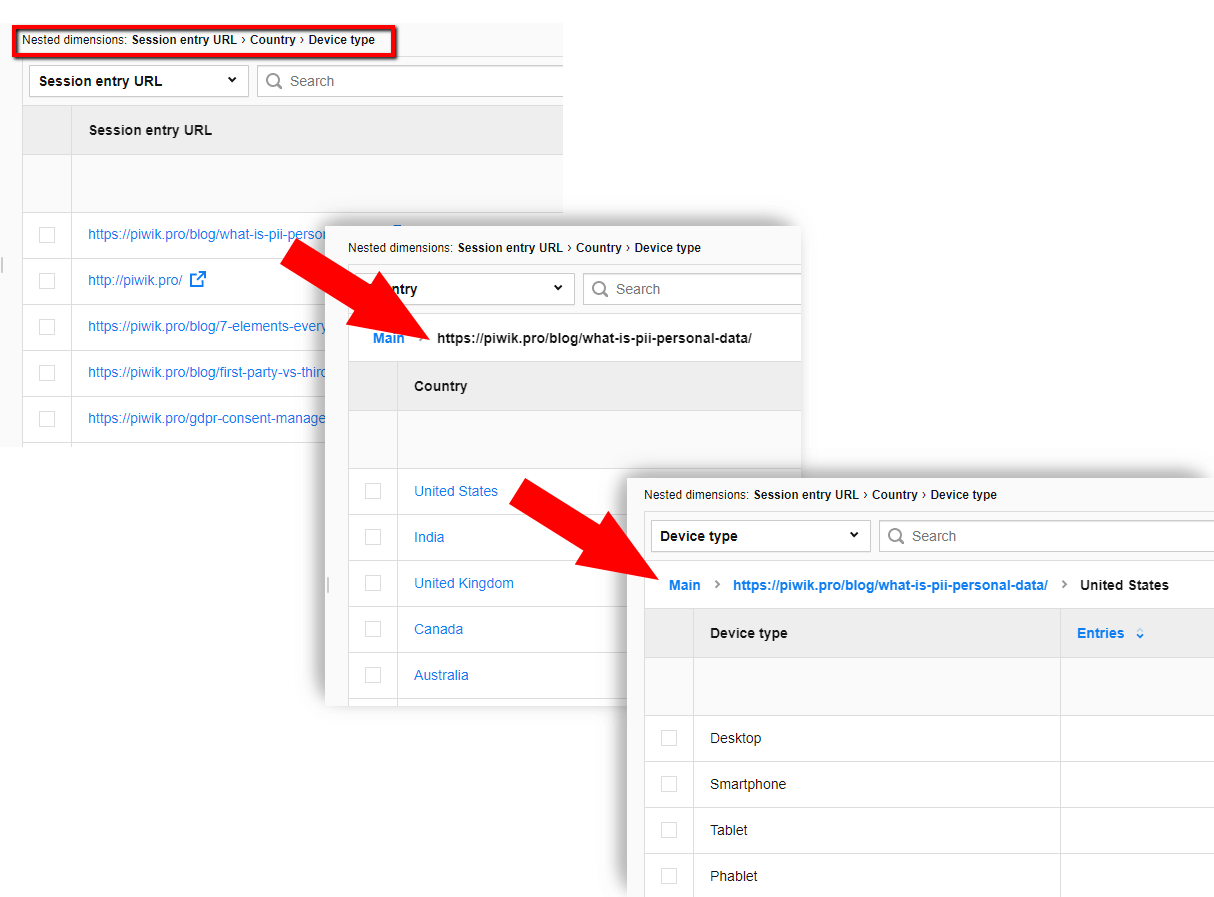Image resolution: width=1214 pixels, height=897 pixels.
Task: Check the box for http://piwik.pro/ row
Action: [x=47, y=281]
